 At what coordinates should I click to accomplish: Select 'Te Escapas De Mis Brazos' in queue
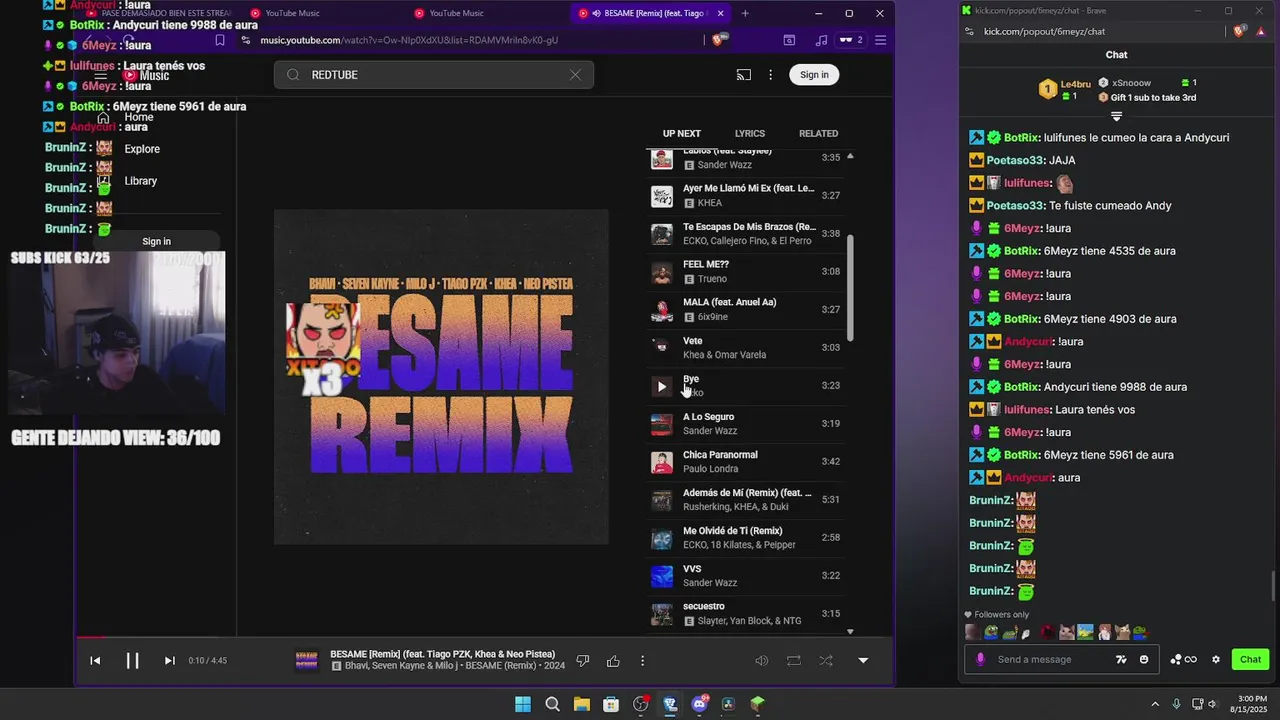(745, 233)
